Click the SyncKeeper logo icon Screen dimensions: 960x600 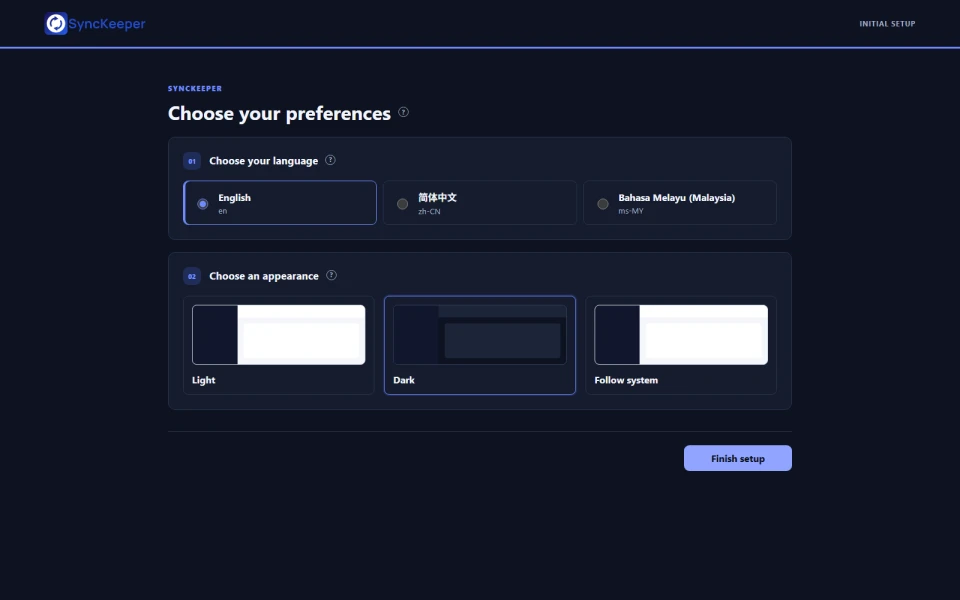pyautogui.click(x=56, y=24)
